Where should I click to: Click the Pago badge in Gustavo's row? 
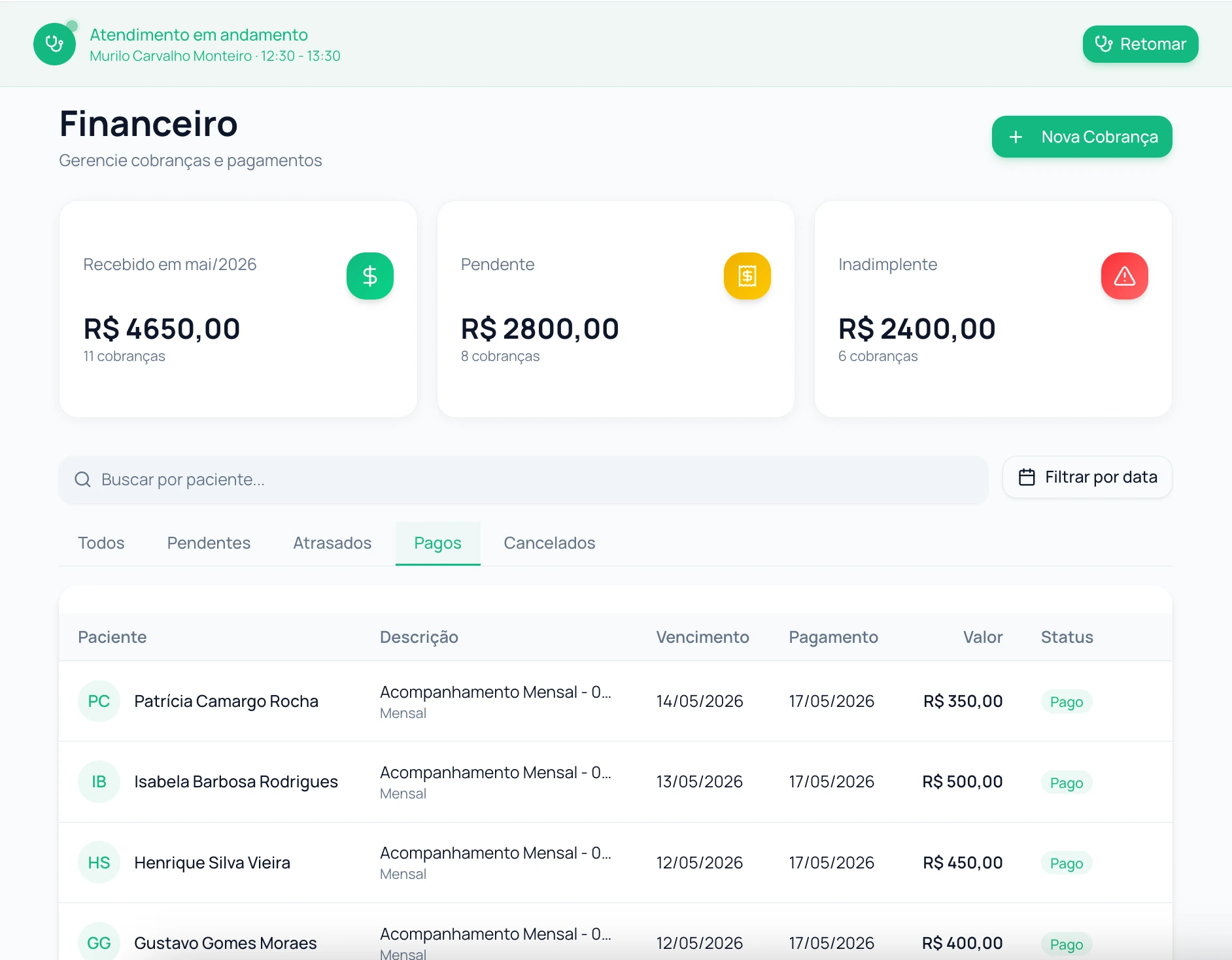[x=1067, y=944]
